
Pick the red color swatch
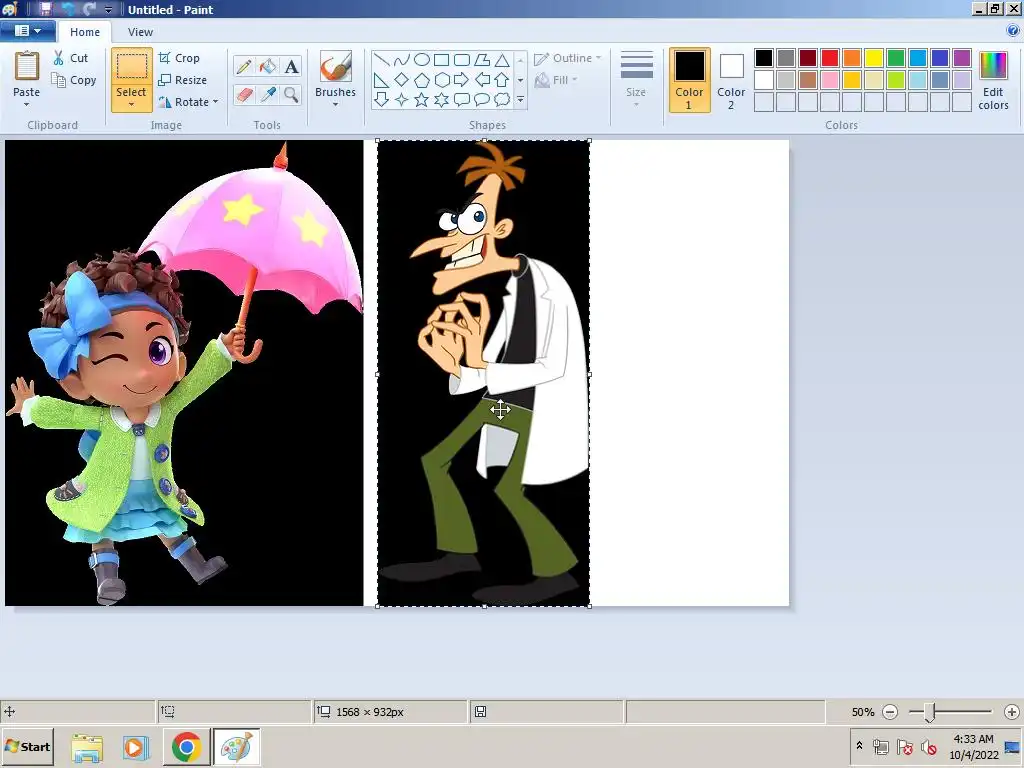click(829, 58)
